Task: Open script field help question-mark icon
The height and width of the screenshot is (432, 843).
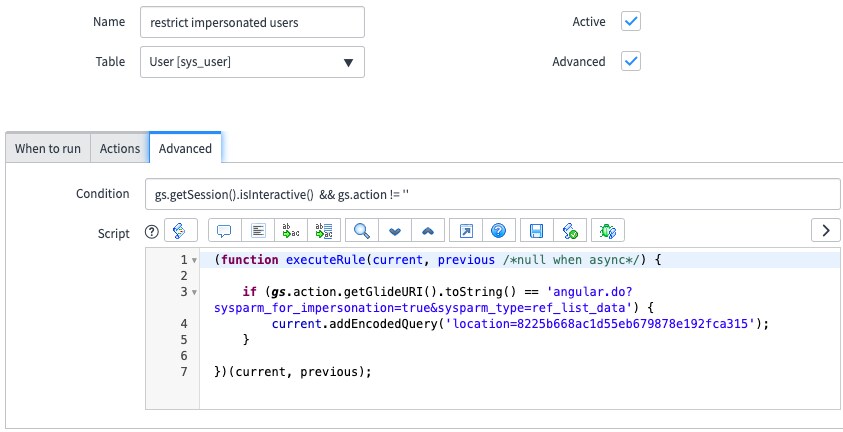Action: click(x=152, y=232)
